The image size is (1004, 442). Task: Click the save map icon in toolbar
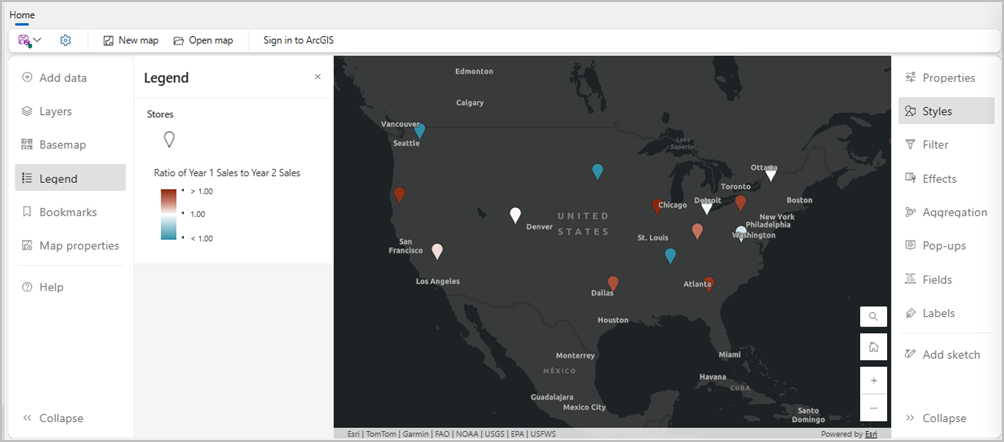coord(24,40)
